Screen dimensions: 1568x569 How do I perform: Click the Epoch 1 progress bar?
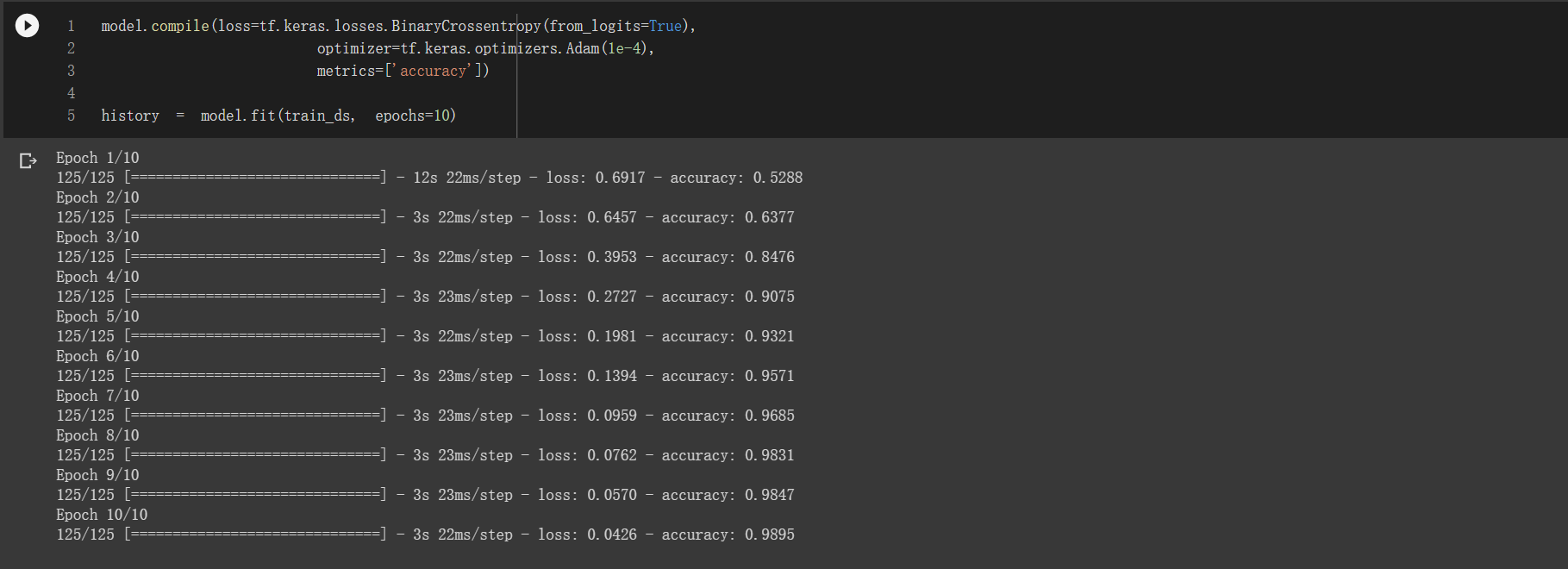coord(256,178)
